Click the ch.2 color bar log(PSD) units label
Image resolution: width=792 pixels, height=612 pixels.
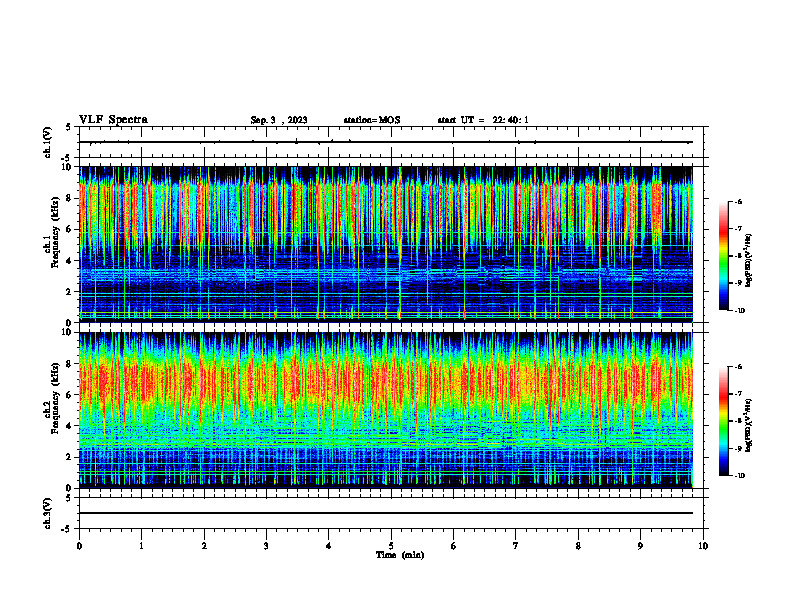tap(749, 425)
